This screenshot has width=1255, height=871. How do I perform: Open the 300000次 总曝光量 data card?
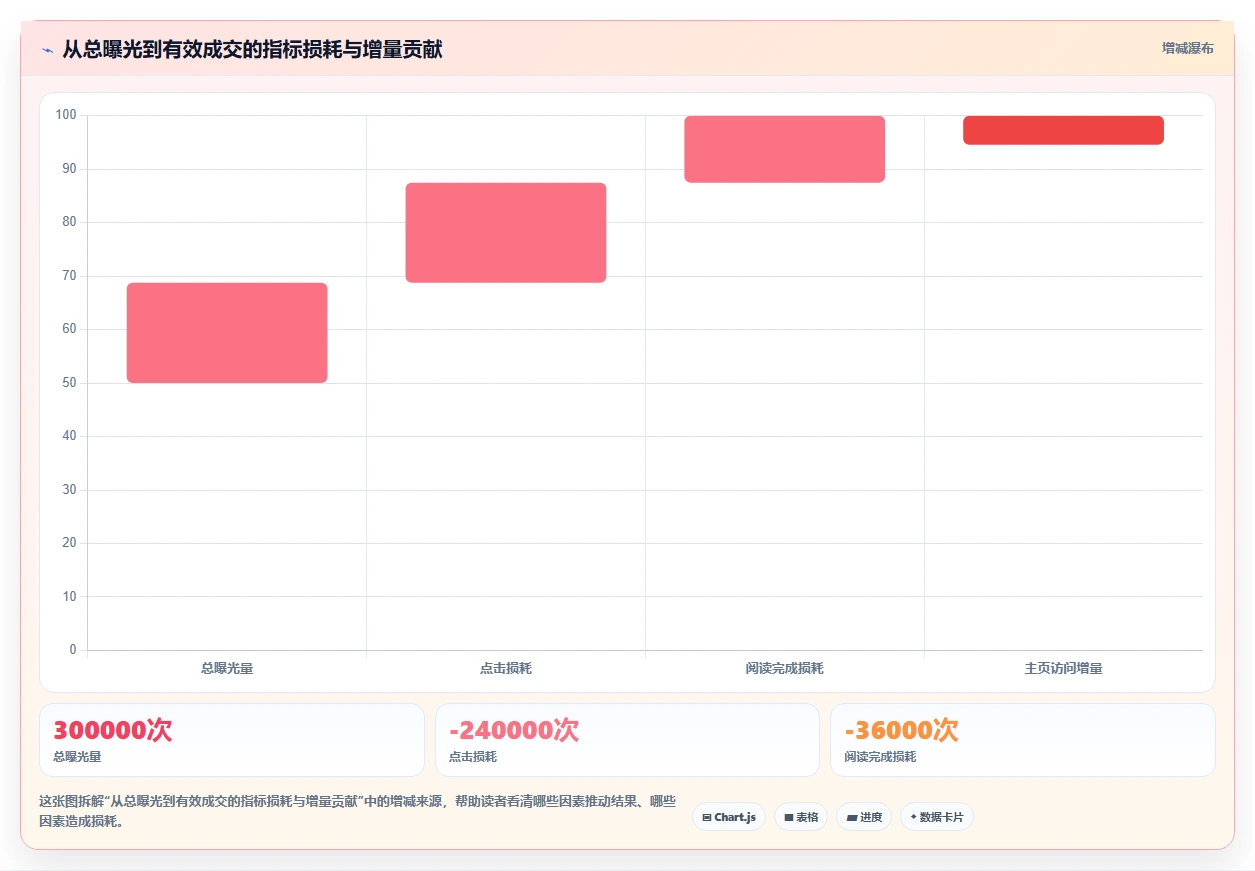point(232,740)
